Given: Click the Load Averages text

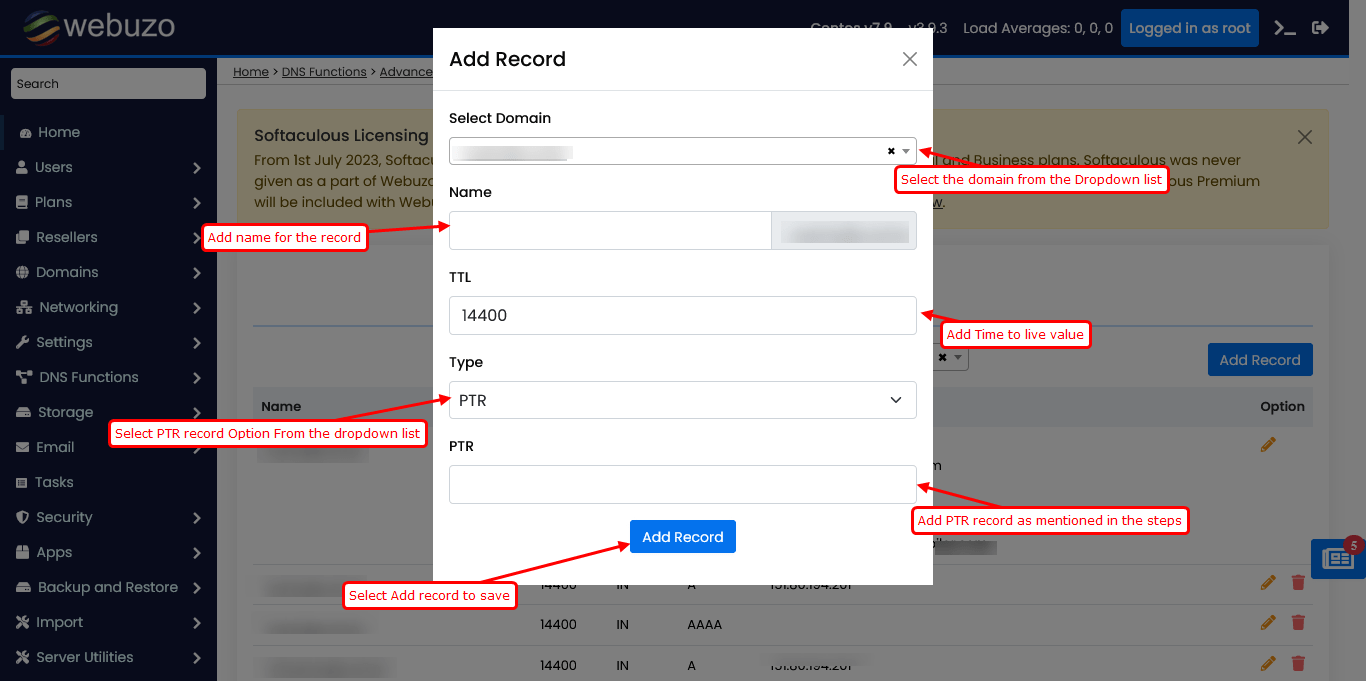Looking at the screenshot, I should coord(1038,28).
